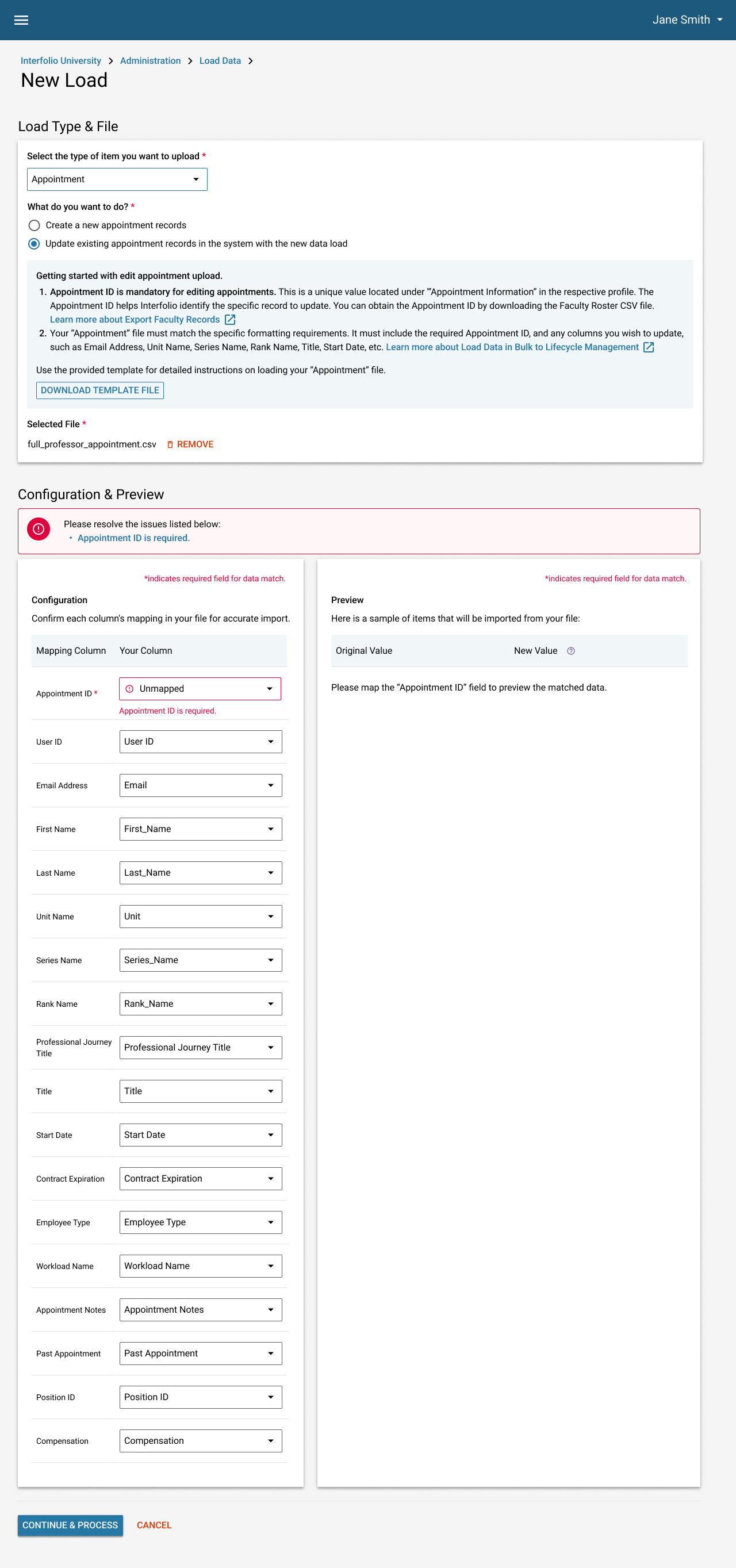
Task: Click the external link icon after Export Faculty Records
Action: click(229, 320)
